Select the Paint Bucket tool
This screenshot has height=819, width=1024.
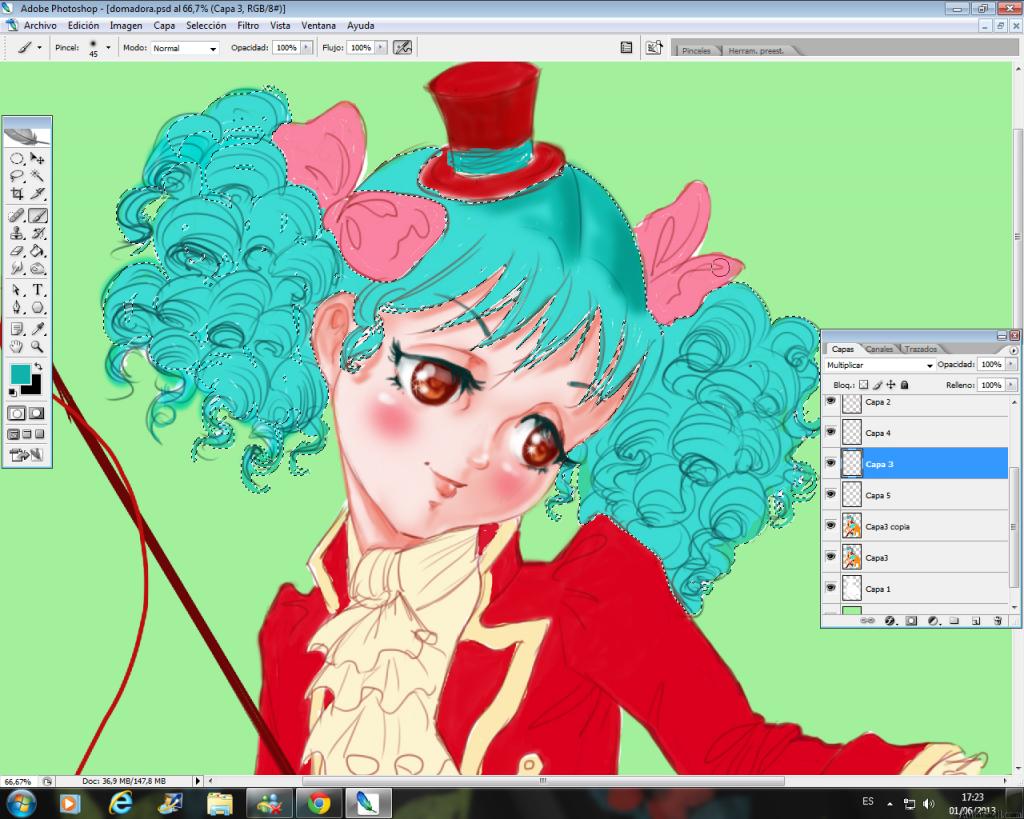pos(37,251)
